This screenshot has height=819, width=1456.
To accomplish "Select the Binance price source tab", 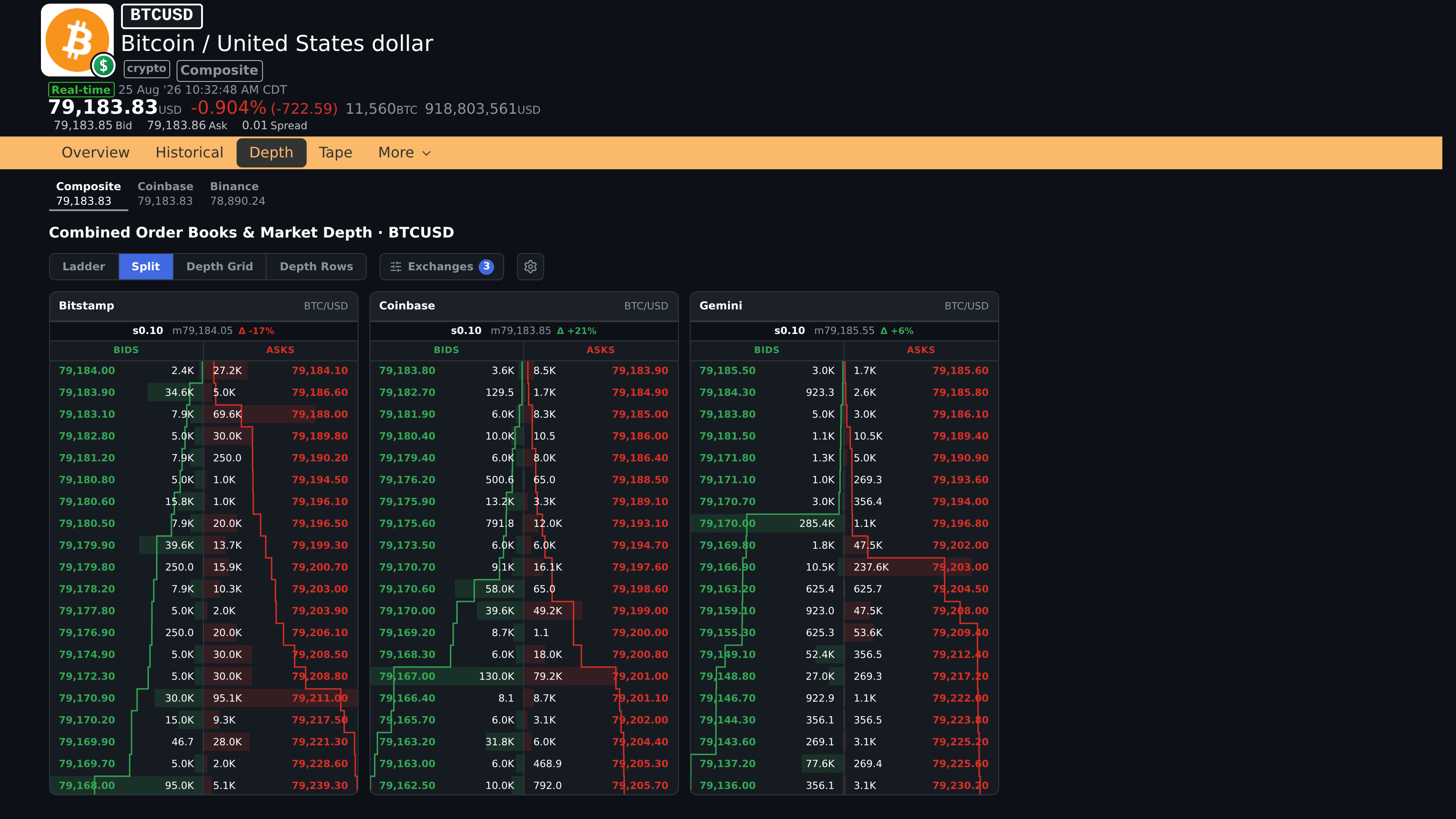I will (238, 194).
